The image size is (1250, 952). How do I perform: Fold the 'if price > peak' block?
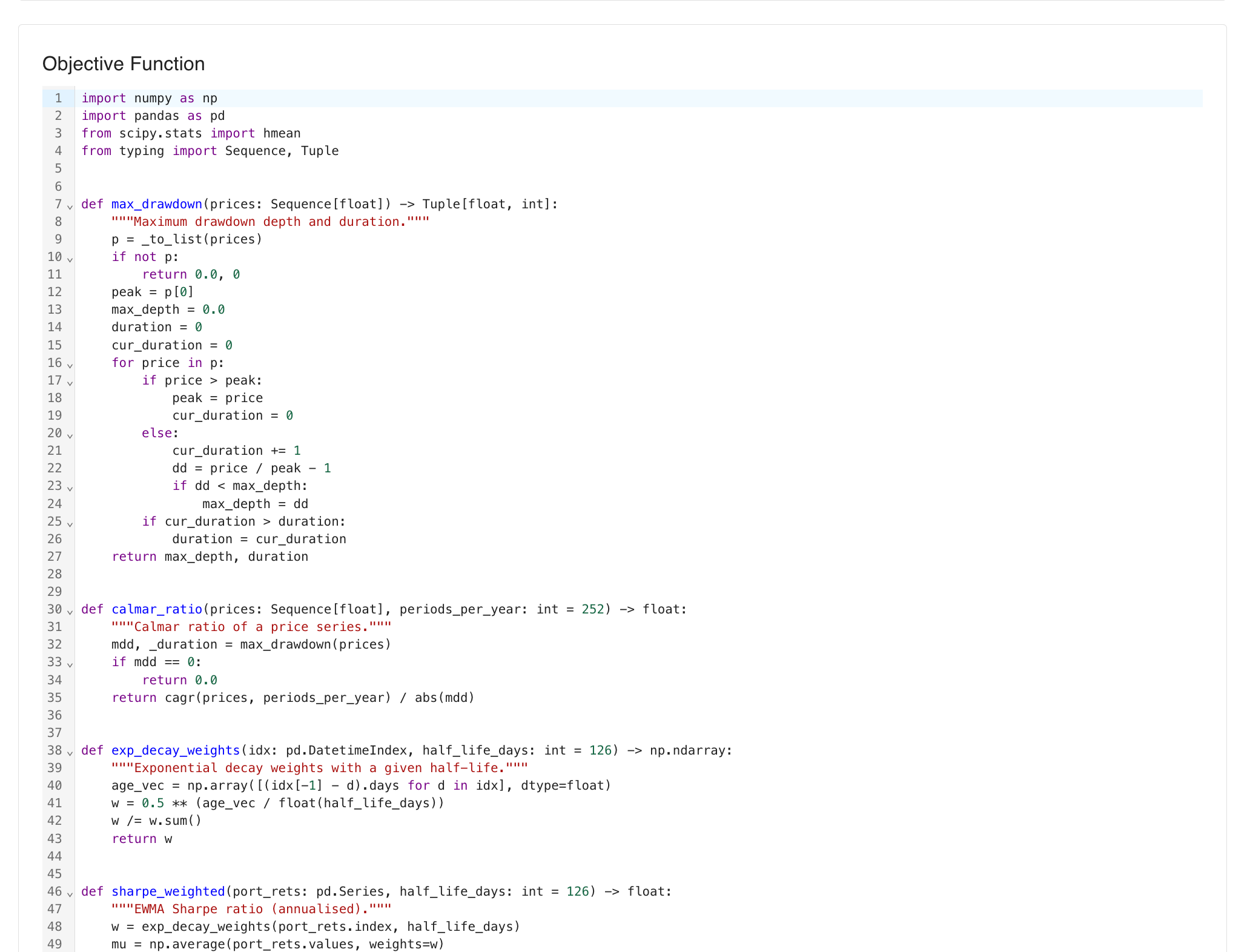coord(70,382)
